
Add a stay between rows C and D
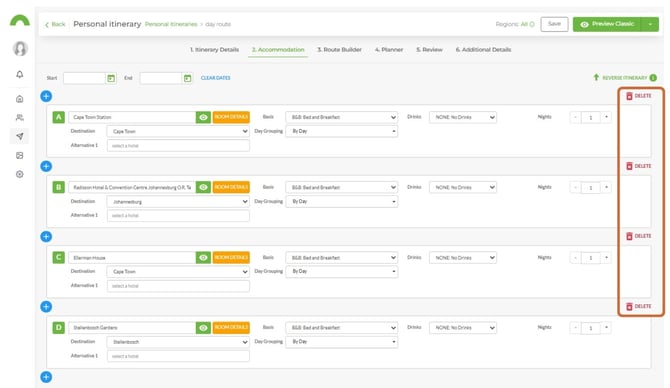pos(46,306)
